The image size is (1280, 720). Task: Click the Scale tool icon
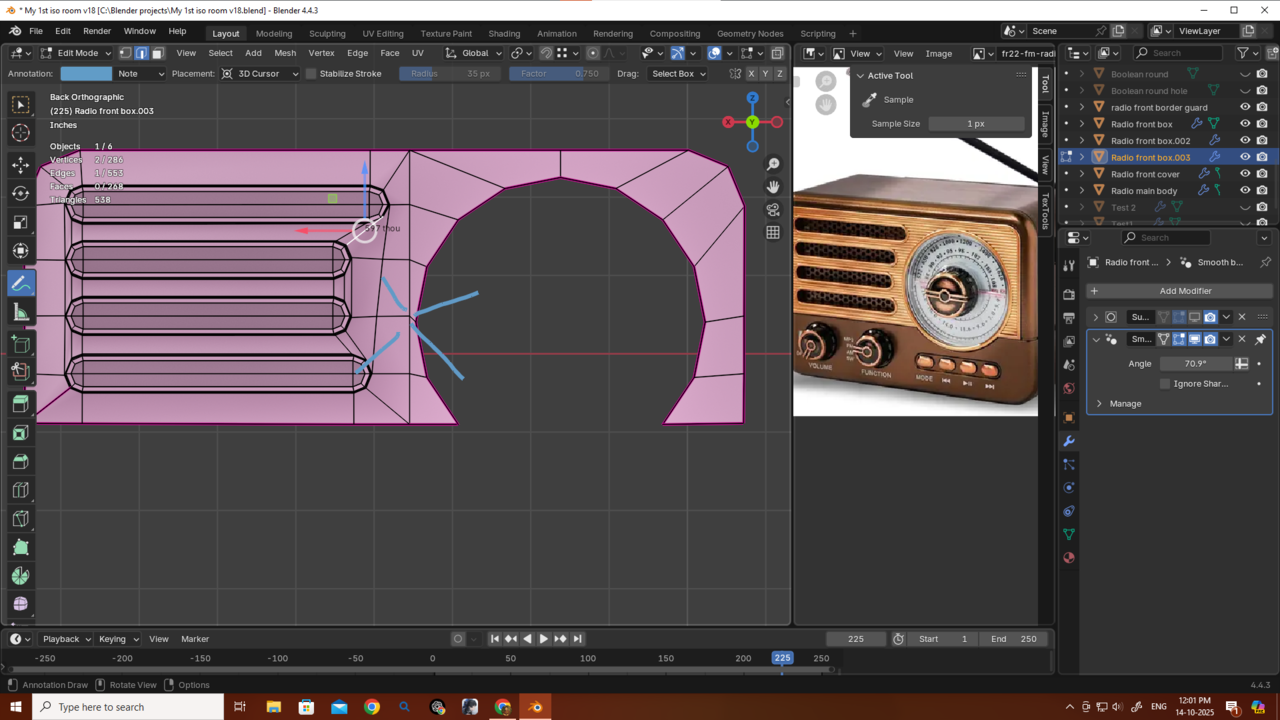[20, 222]
